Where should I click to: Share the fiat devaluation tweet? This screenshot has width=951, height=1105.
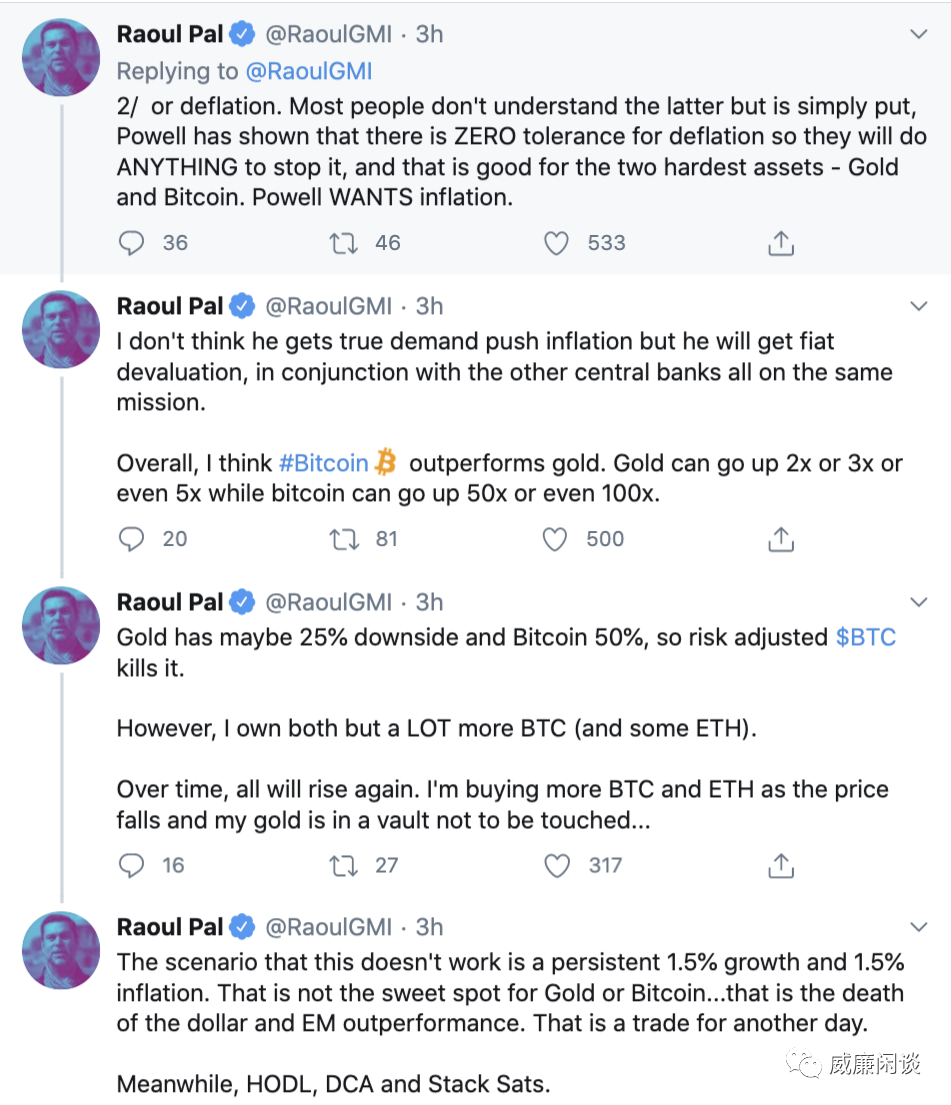click(x=780, y=539)
